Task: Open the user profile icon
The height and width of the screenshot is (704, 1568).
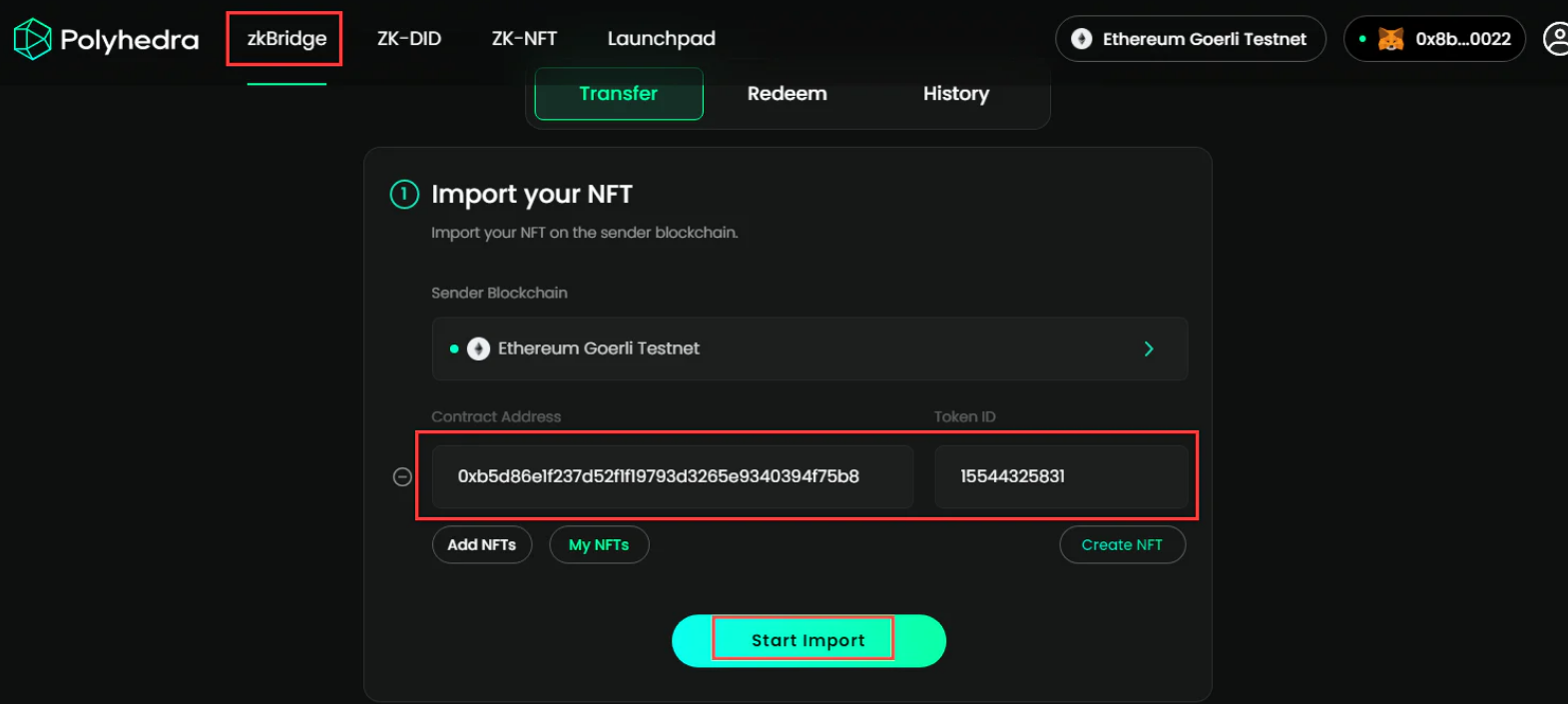Action: [x=1556, y=39]
